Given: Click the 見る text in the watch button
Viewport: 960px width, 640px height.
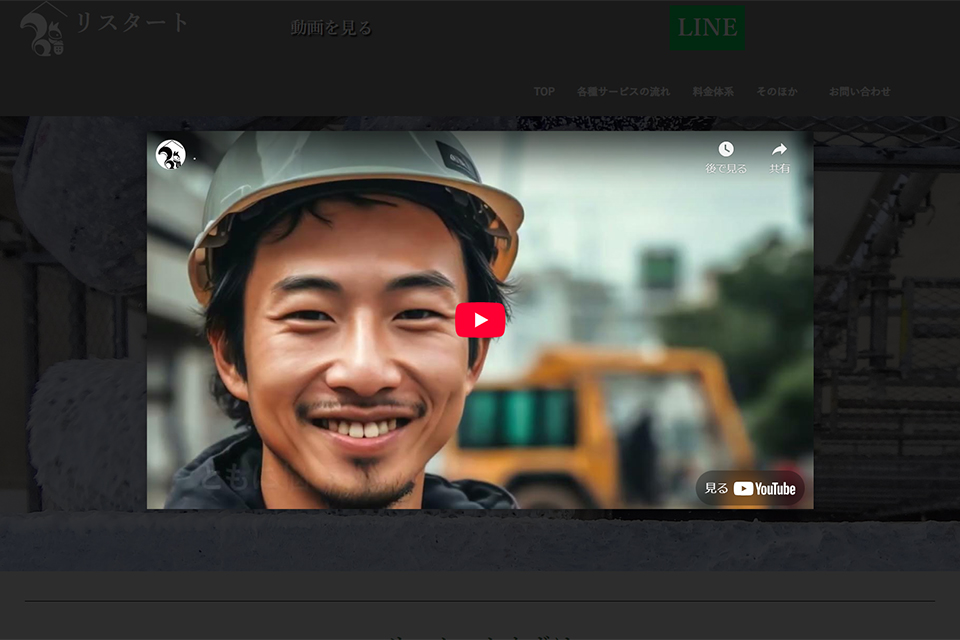Looking at the screenshot, I should coord(716,489).
